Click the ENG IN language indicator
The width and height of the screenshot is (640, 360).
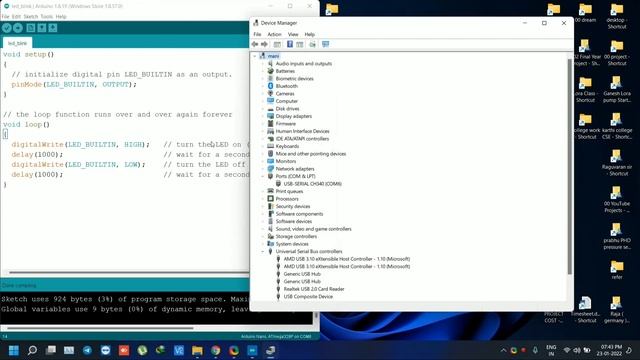pyautogui.click(x=551, y=350)
